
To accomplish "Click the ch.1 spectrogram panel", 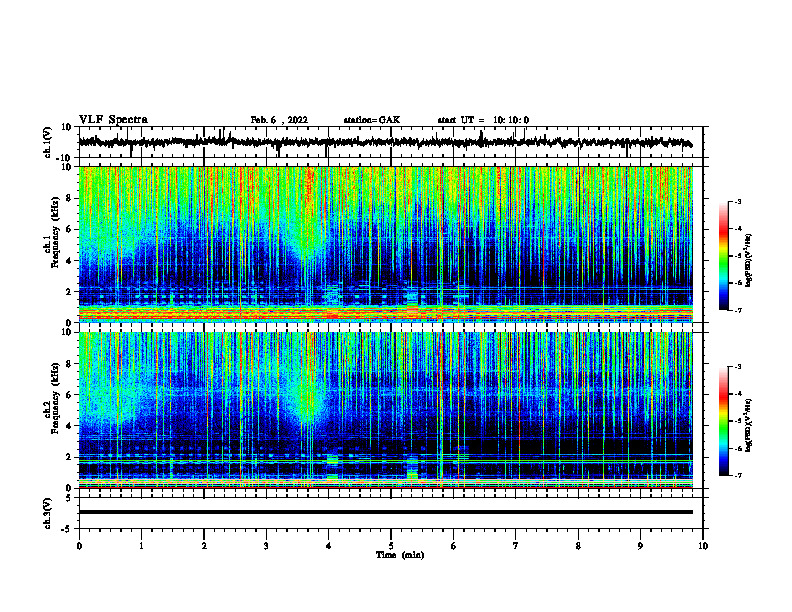I will click(x=385, y=244).
